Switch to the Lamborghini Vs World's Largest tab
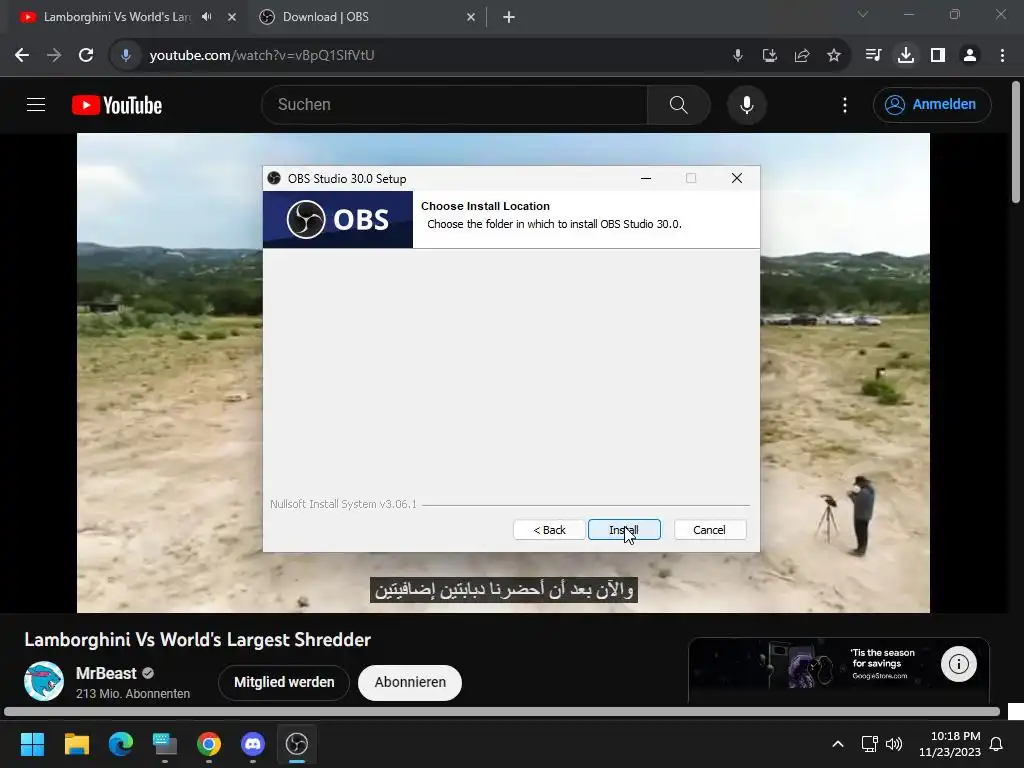The height and width of the screenshot is (768, 1024). click(x=118, y=17)
